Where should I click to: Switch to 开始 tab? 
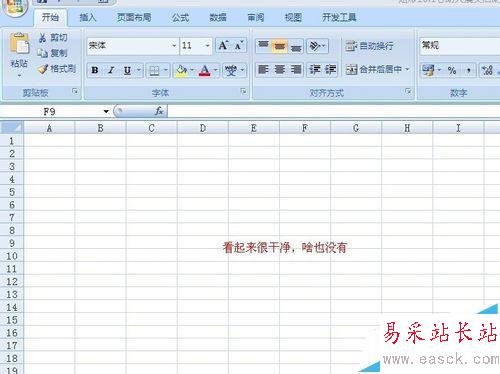[50, 17]
